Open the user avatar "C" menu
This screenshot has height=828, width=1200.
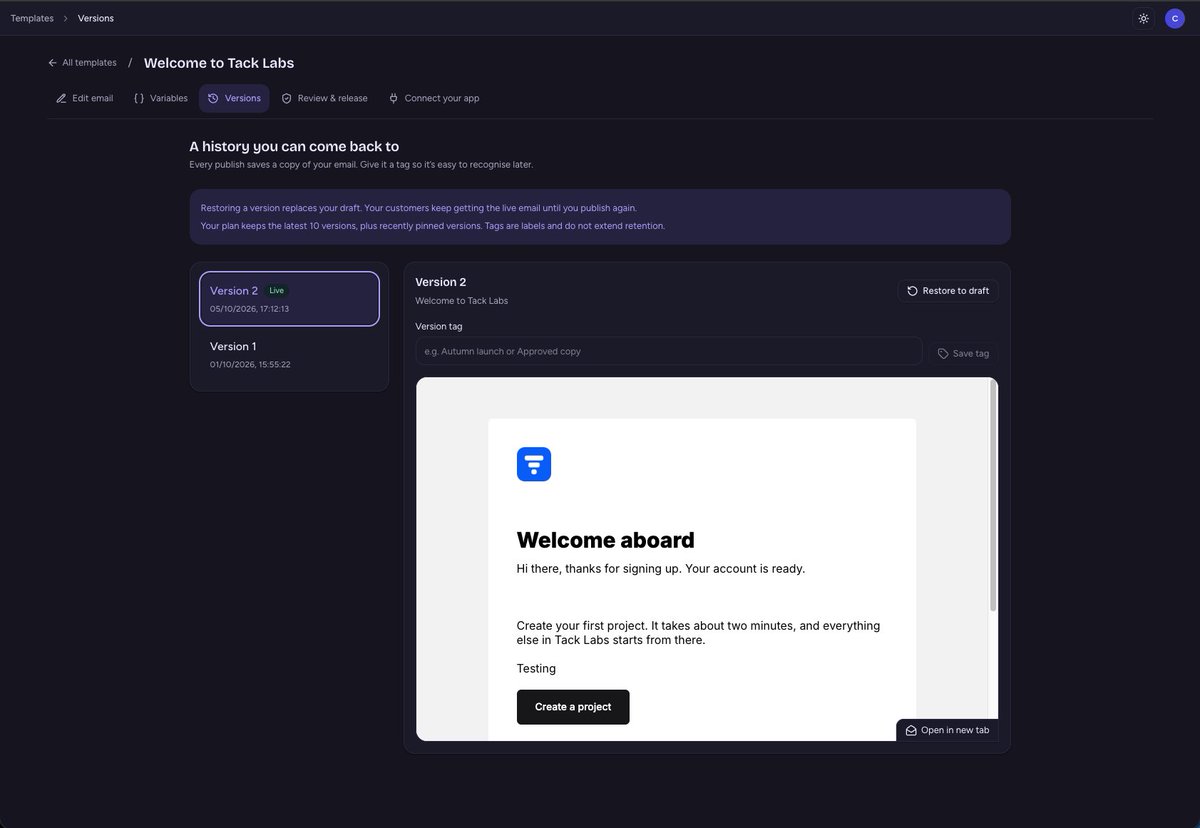point(1174,18)
